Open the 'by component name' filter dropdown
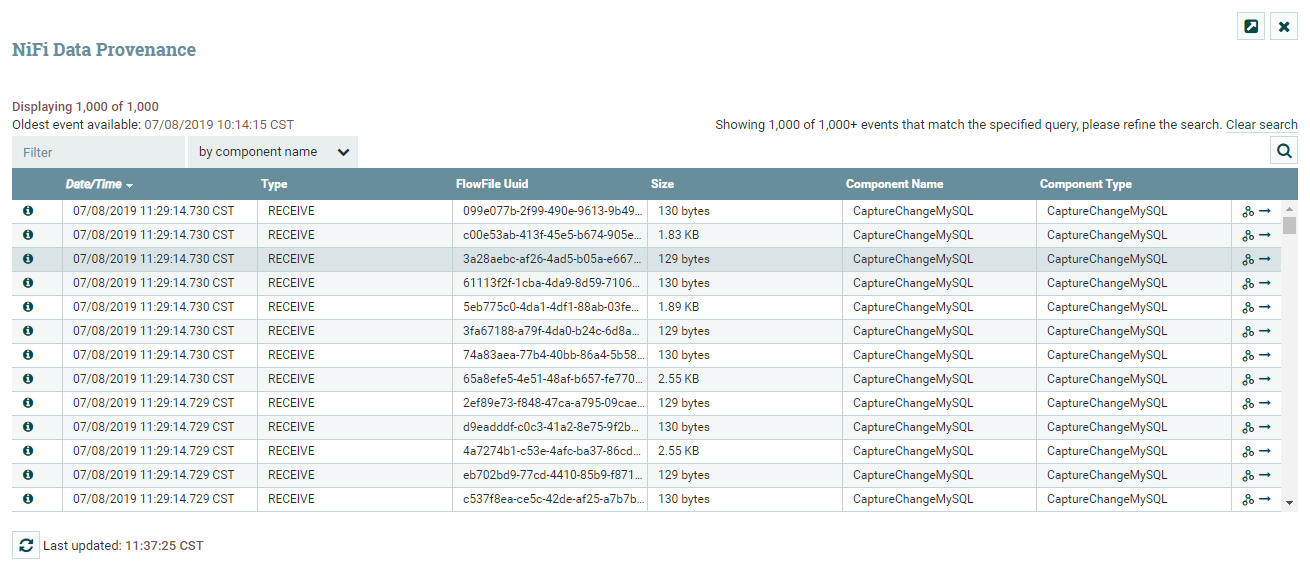Viewport: 1310px width, 585px height. point(272,151)
